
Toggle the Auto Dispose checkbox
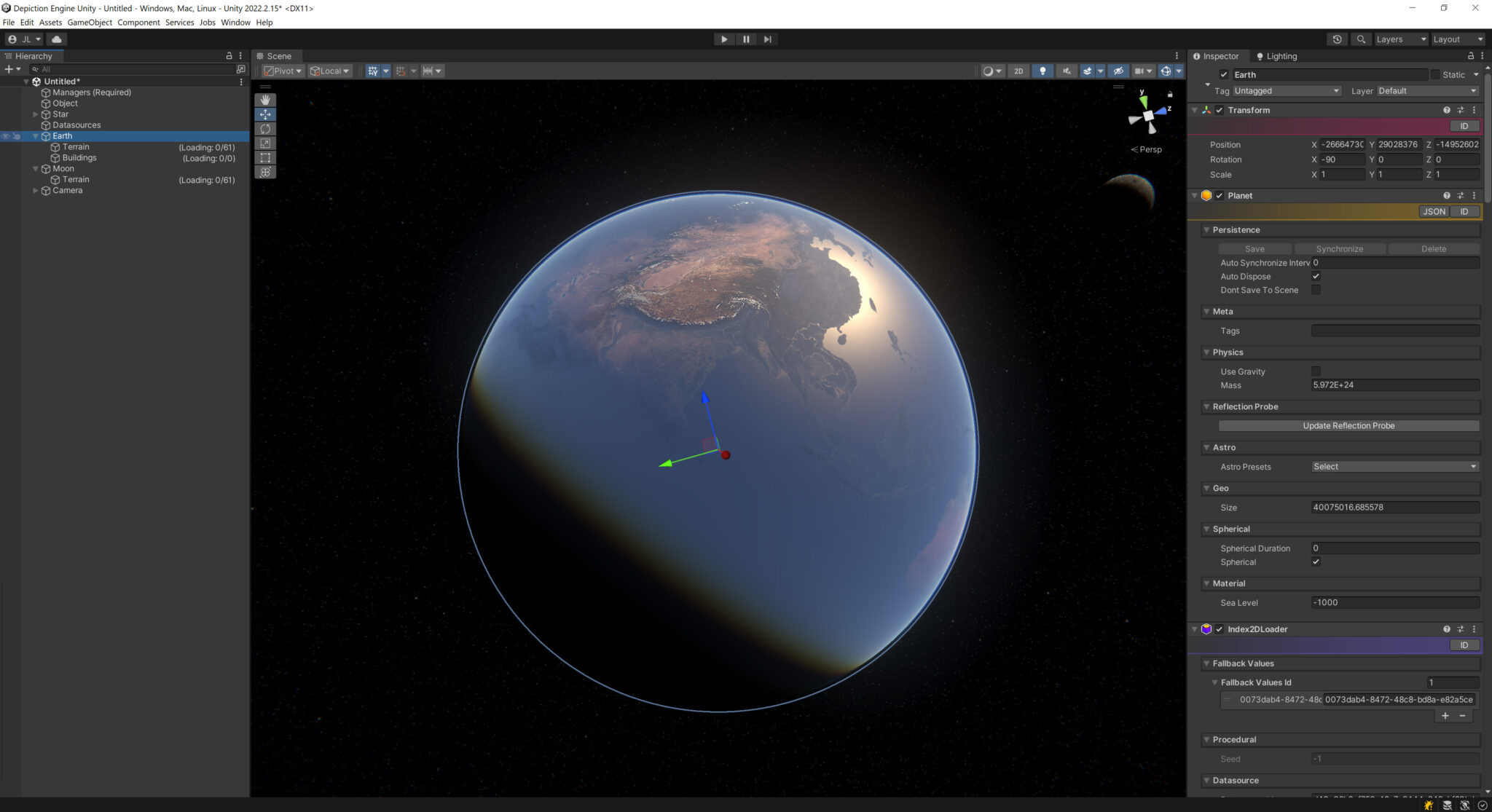point(1316,276)
